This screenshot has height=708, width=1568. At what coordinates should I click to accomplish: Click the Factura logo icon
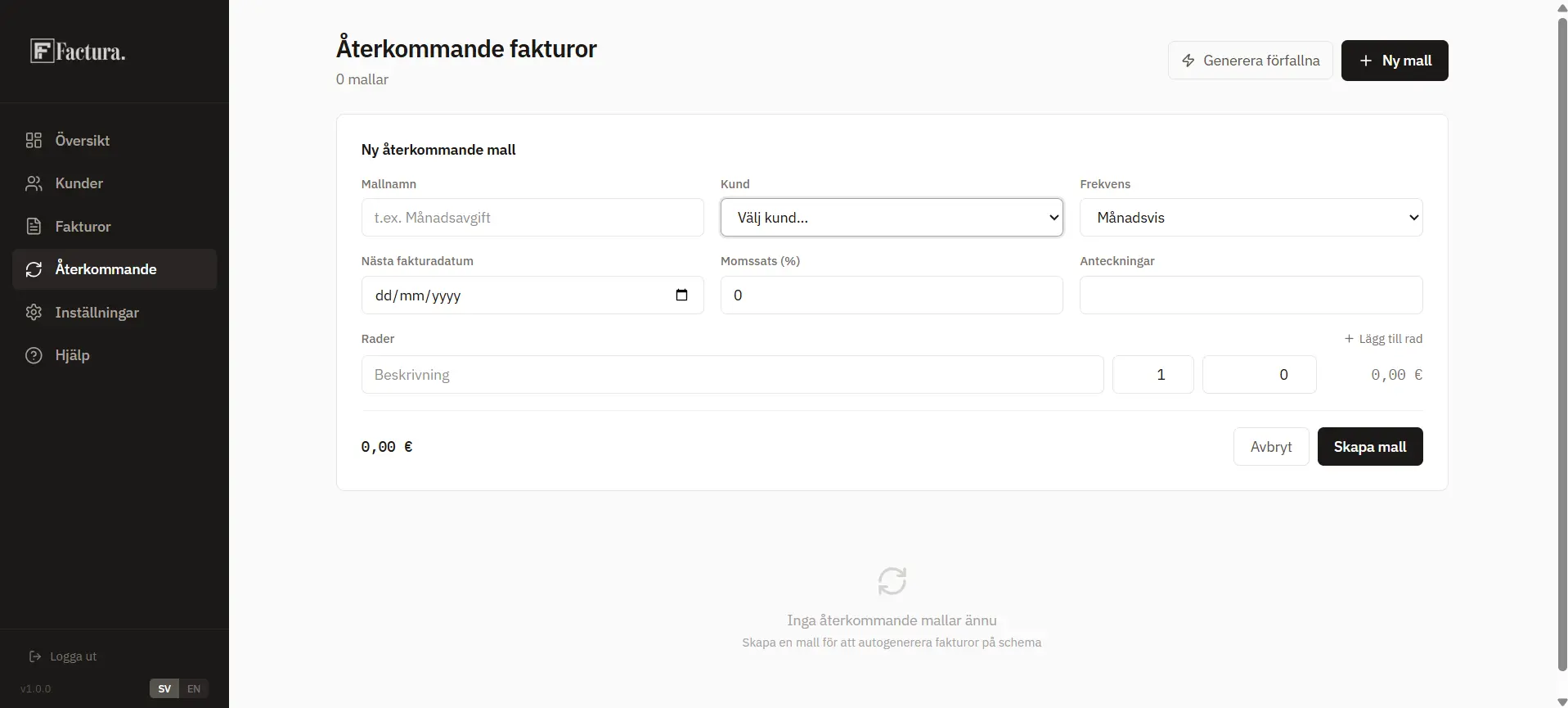42,52
